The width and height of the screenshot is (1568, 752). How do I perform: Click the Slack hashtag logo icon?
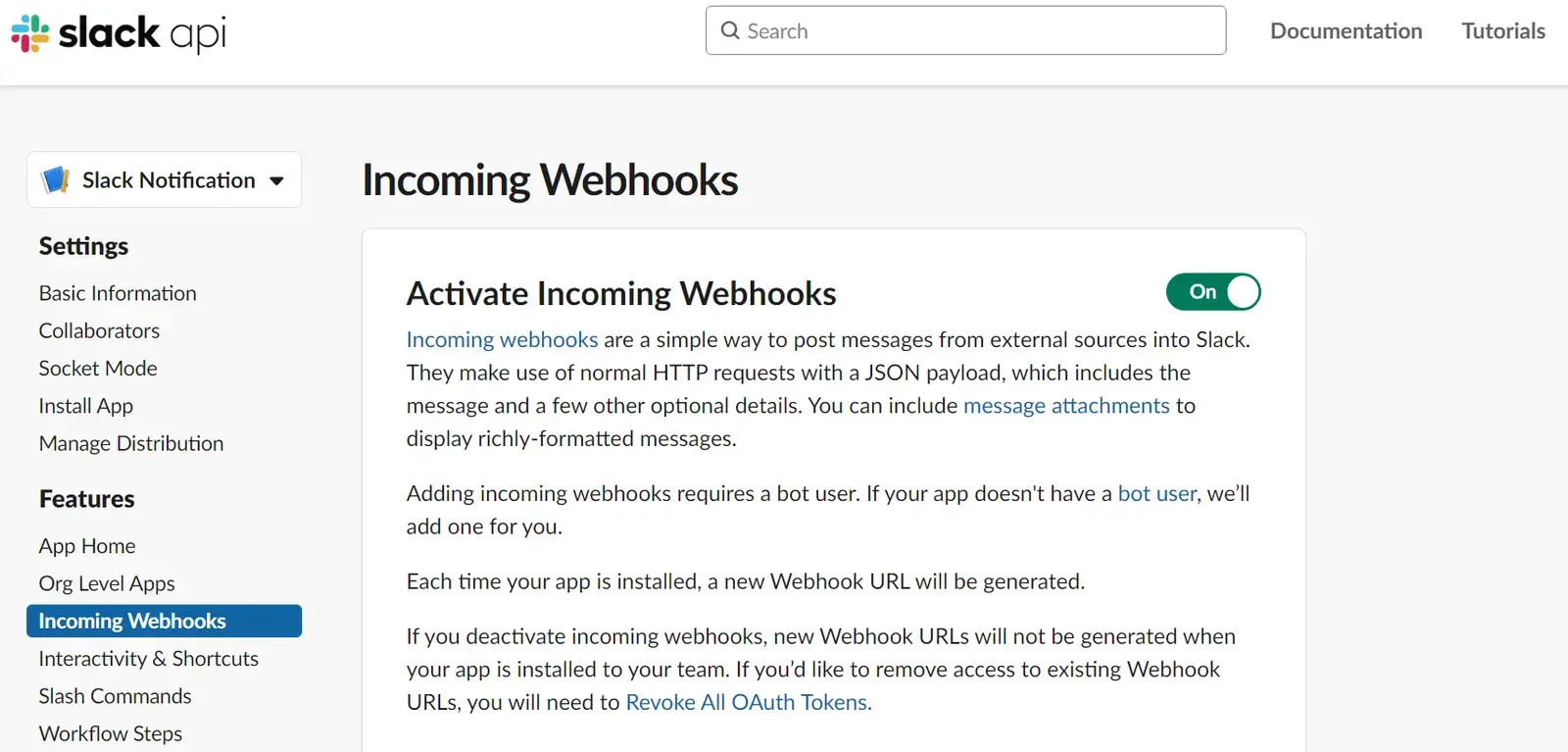point(29,33)
